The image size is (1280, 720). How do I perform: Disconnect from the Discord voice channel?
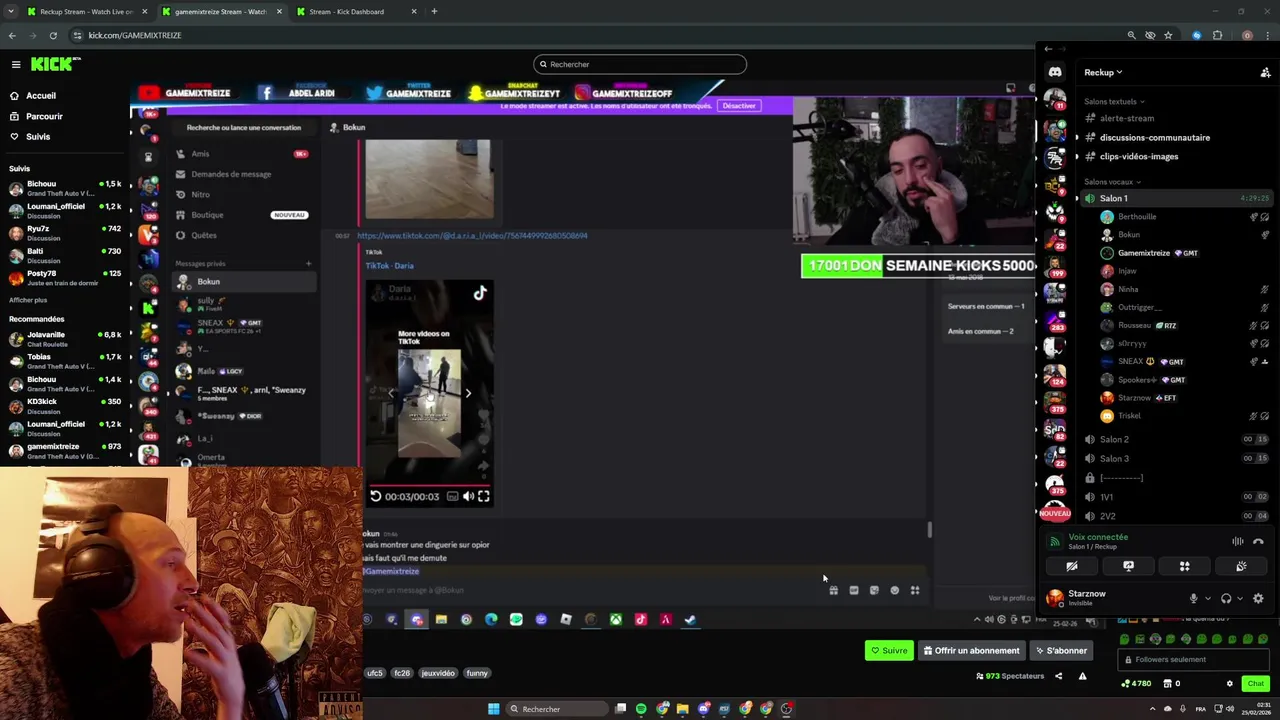(x=1258, y=541)
